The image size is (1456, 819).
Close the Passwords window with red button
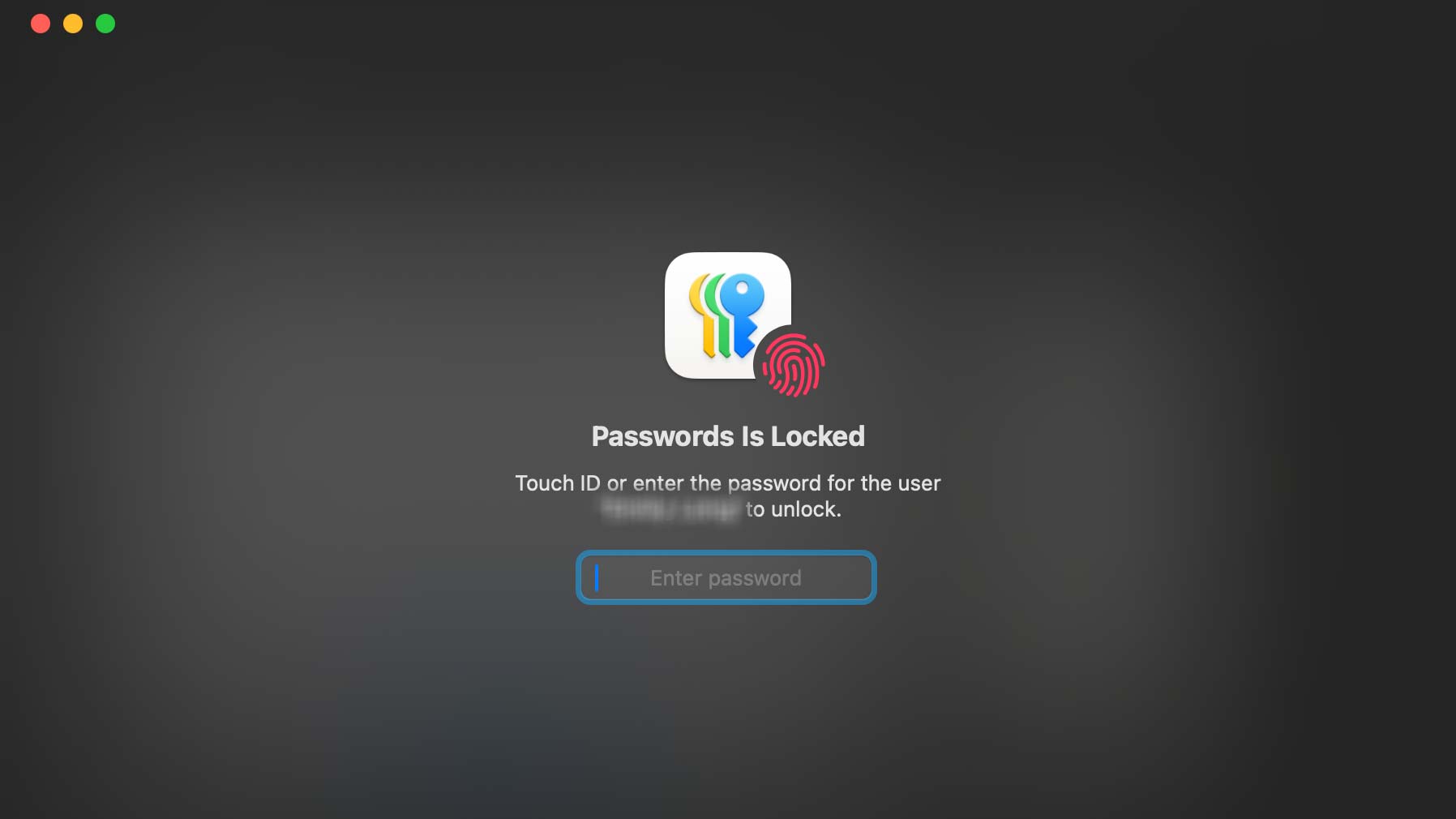click(x=41, y=24)
